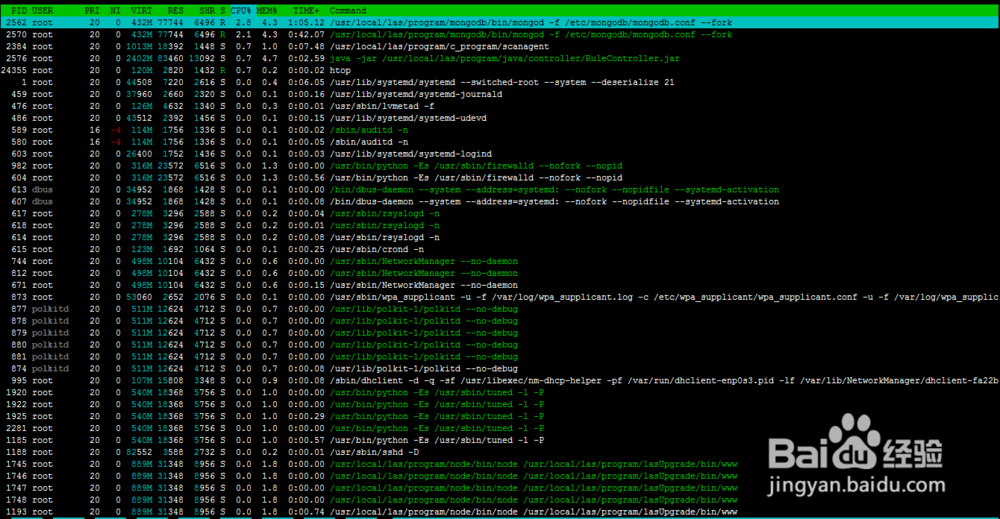Select the htop process PID 24355
The image size is (1000, 519).
pos(500,70)
